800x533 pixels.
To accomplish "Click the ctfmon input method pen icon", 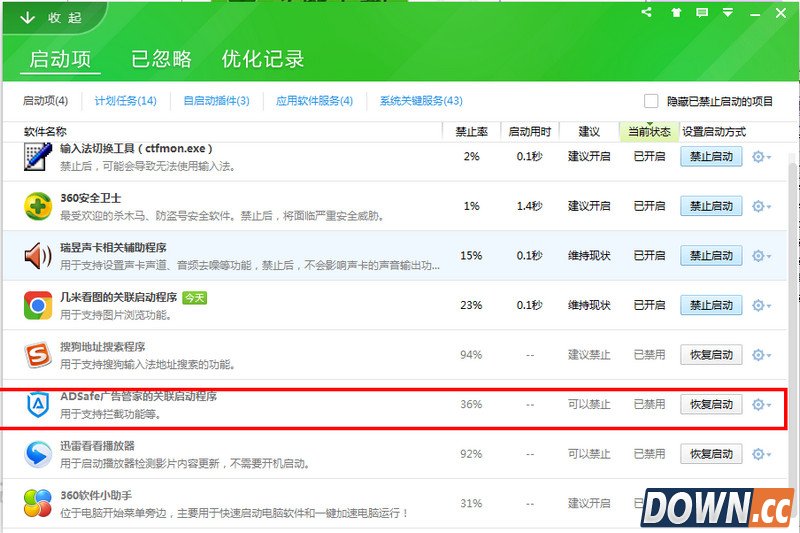I will point(38,157).
